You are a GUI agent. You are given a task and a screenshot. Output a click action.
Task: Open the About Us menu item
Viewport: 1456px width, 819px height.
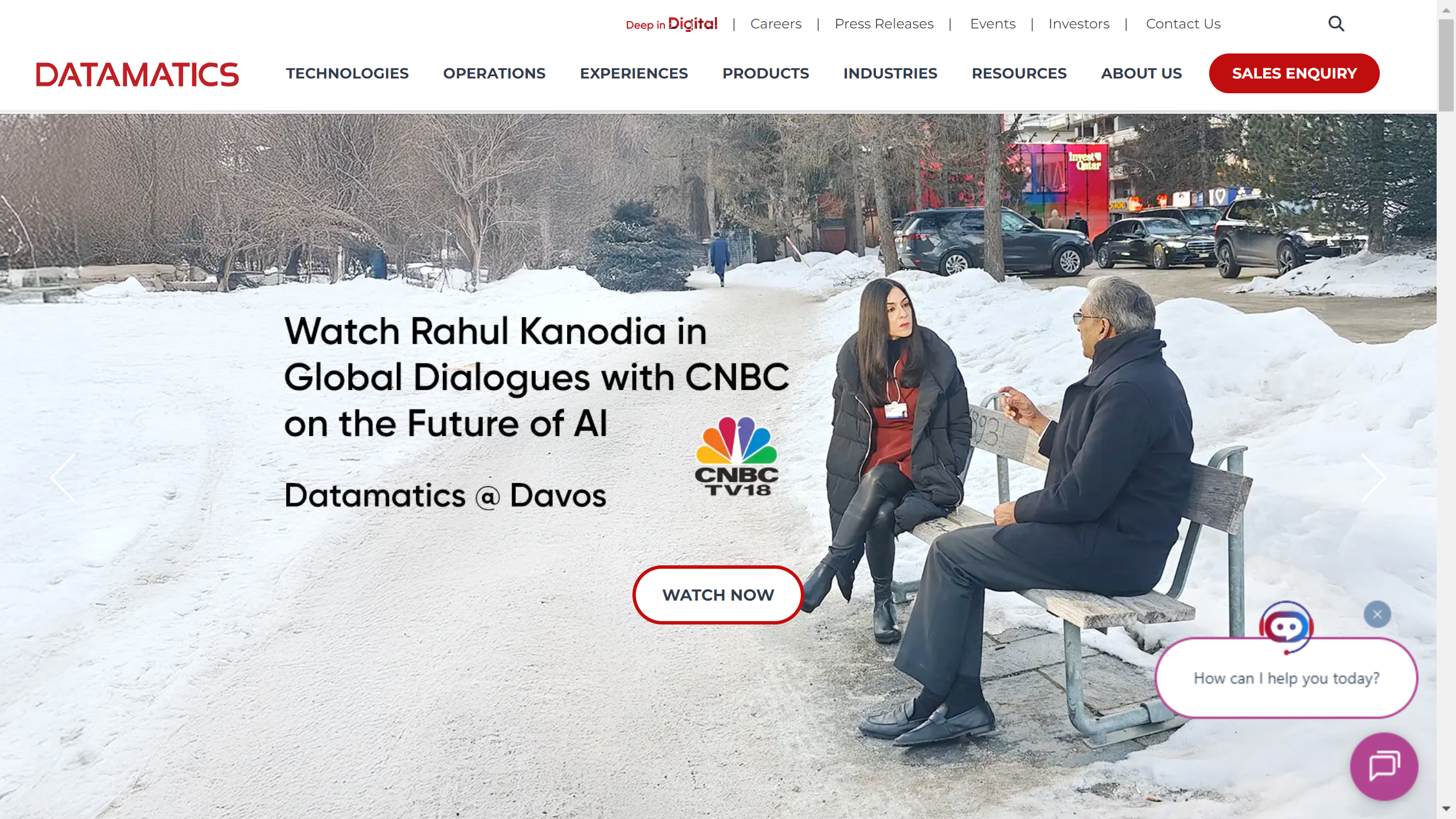1141,73
